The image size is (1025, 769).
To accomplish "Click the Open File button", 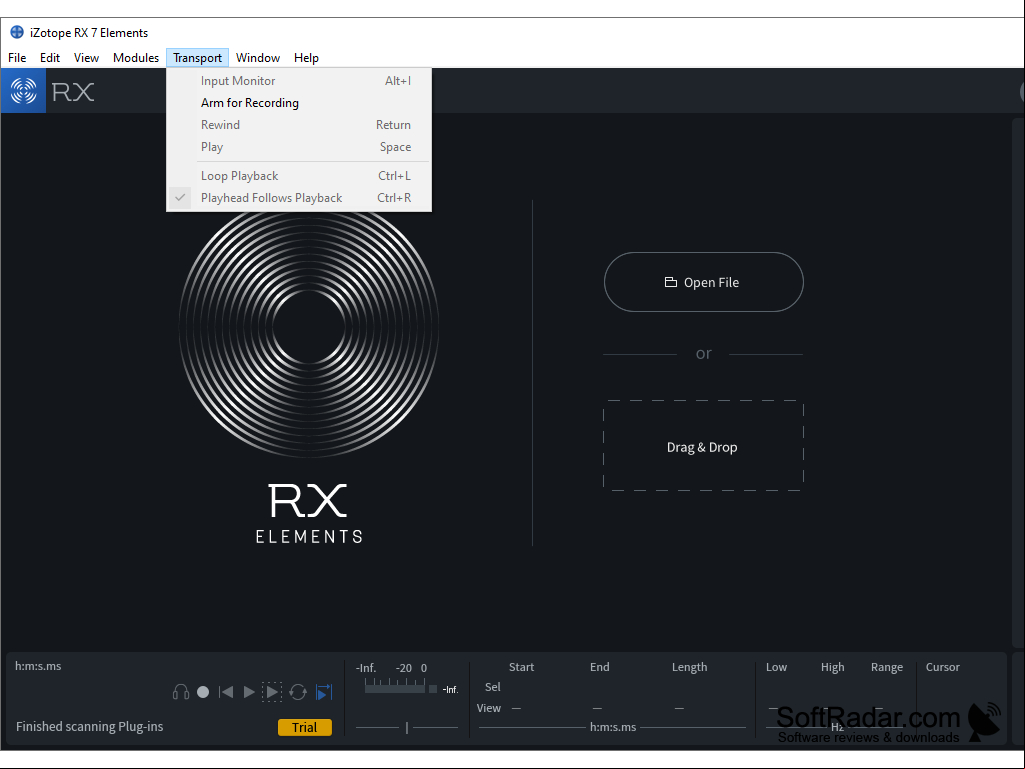I will [704, 282].
